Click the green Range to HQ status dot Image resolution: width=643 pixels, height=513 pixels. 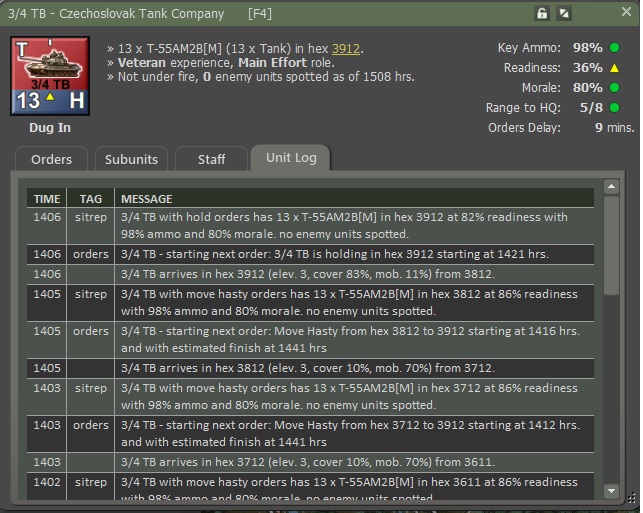(614, 107)
